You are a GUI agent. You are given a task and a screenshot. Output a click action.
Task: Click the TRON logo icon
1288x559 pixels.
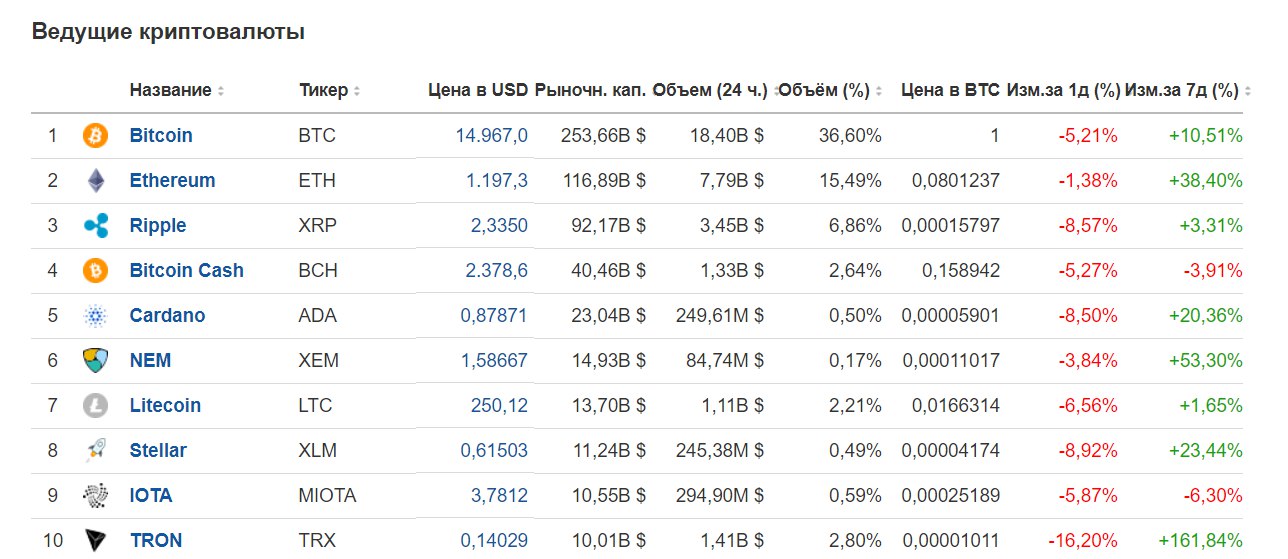95,540
